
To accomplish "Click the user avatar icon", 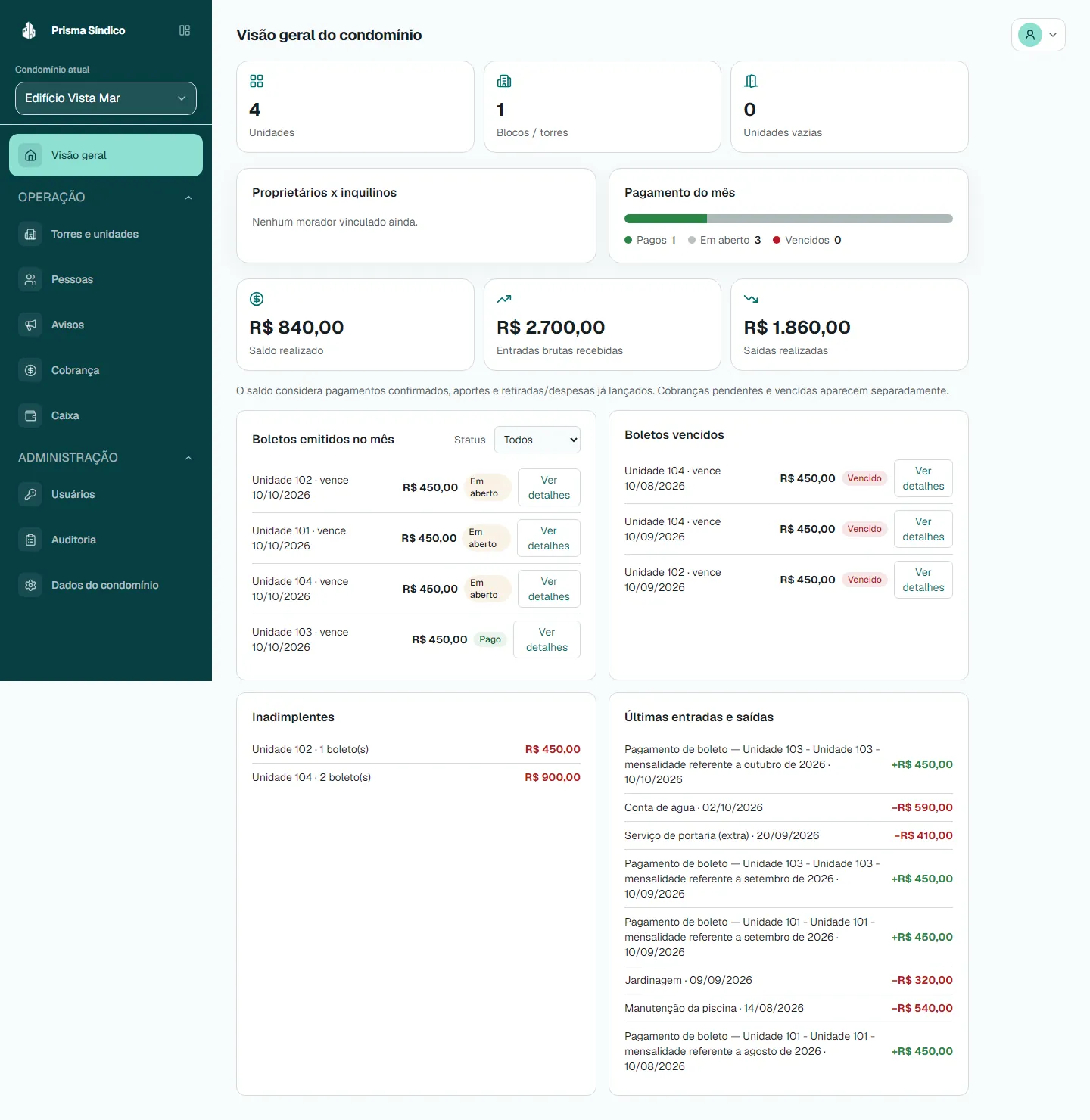I will [x=1029, y=35].
